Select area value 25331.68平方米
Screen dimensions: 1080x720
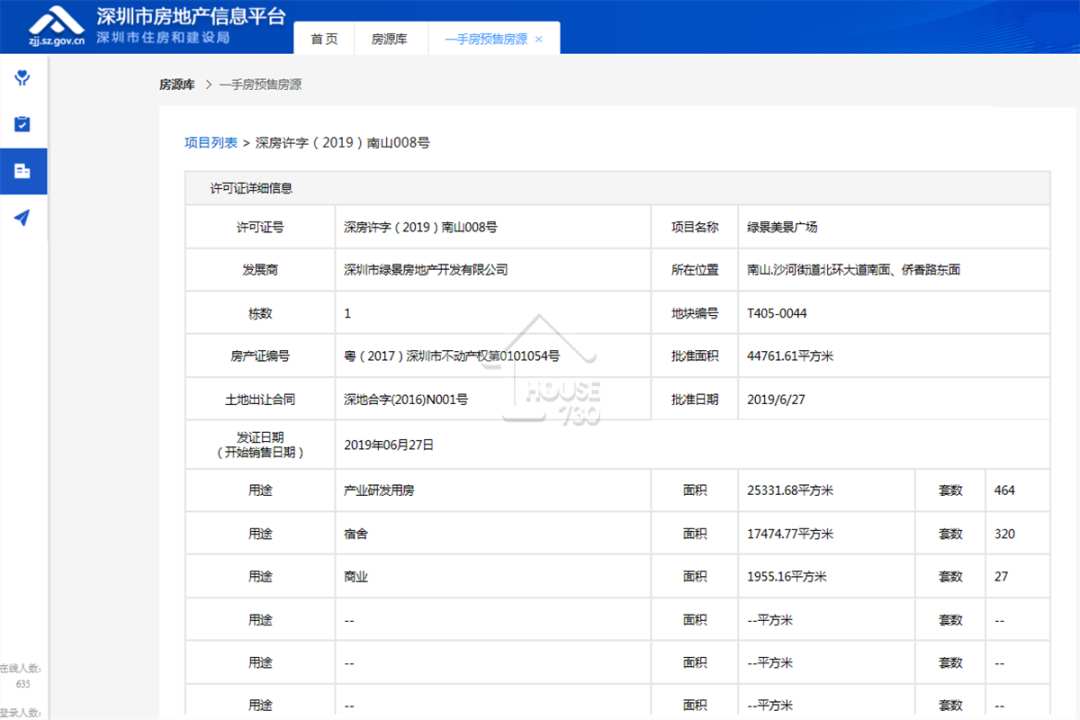790,491
